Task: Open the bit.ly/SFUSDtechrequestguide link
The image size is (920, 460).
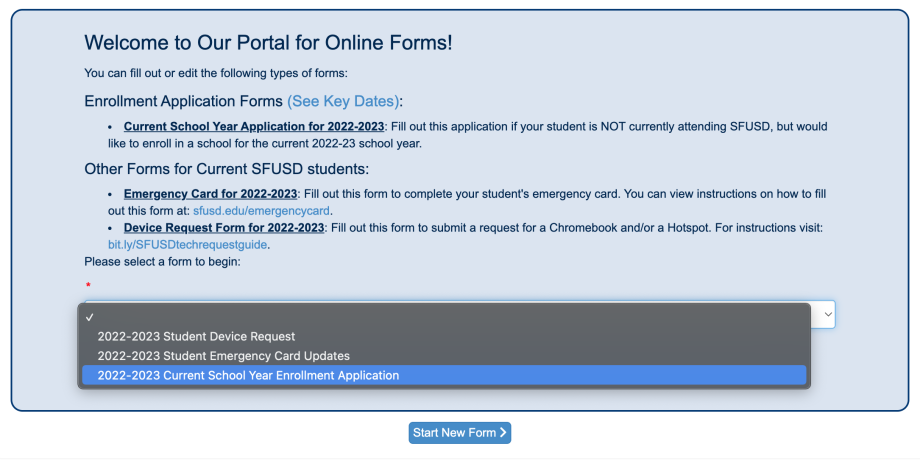Action: point(188,244)
